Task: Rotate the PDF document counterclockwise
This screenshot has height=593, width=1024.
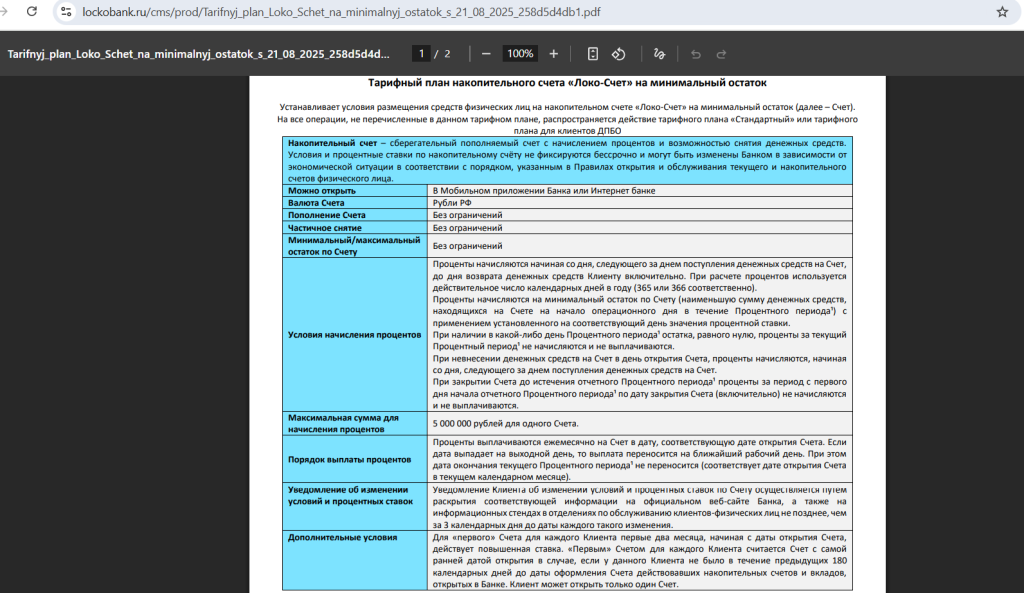Action: click(618, 54)
